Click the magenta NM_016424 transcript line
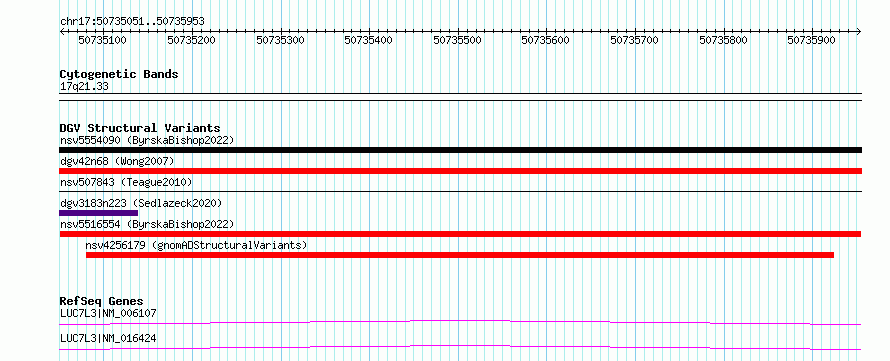The height and width of the screenshot is (361, 890). pos(460,347)
